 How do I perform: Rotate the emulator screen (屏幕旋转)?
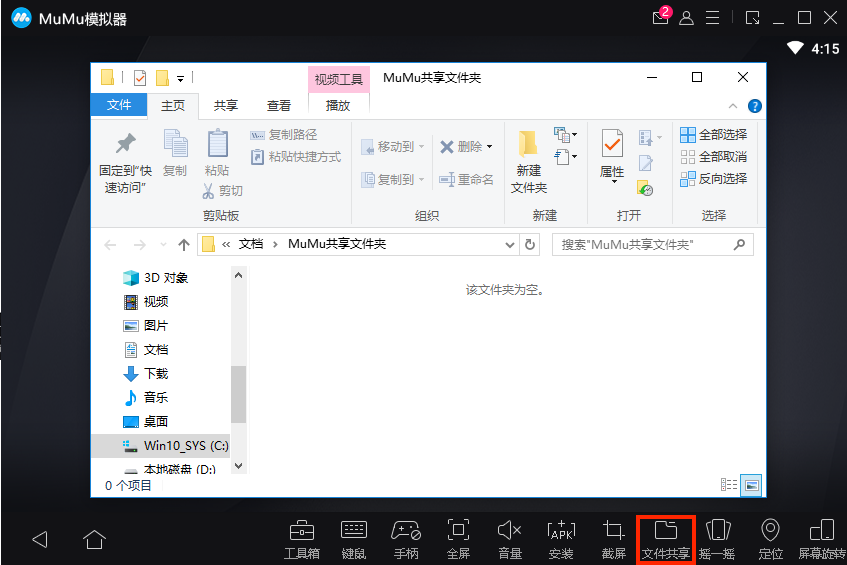822,539
